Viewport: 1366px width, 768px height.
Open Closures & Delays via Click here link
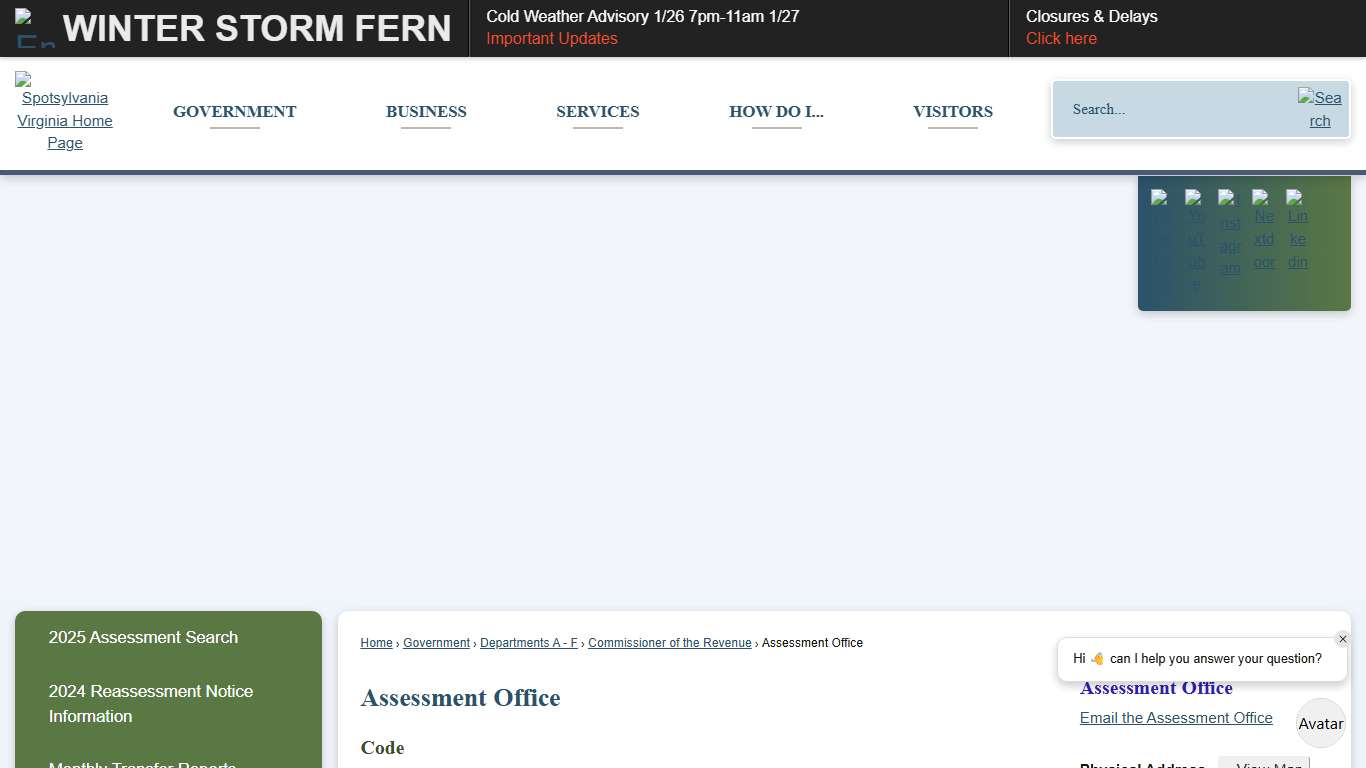pos(1061,38)
